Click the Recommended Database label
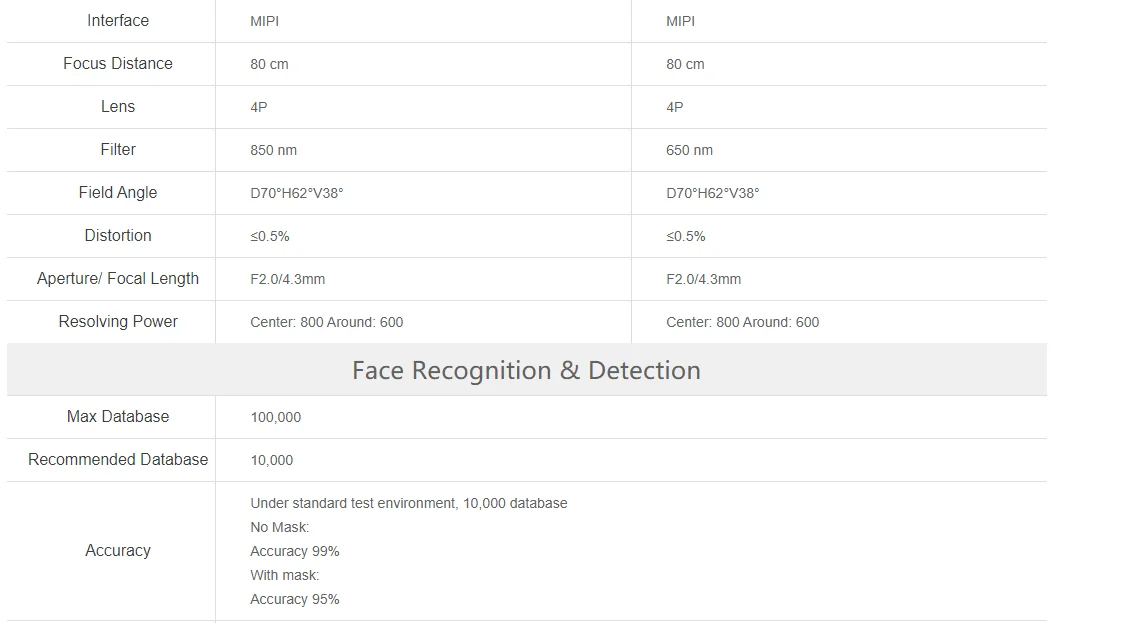The image size is (1126, 623). [x=118, y=460]
